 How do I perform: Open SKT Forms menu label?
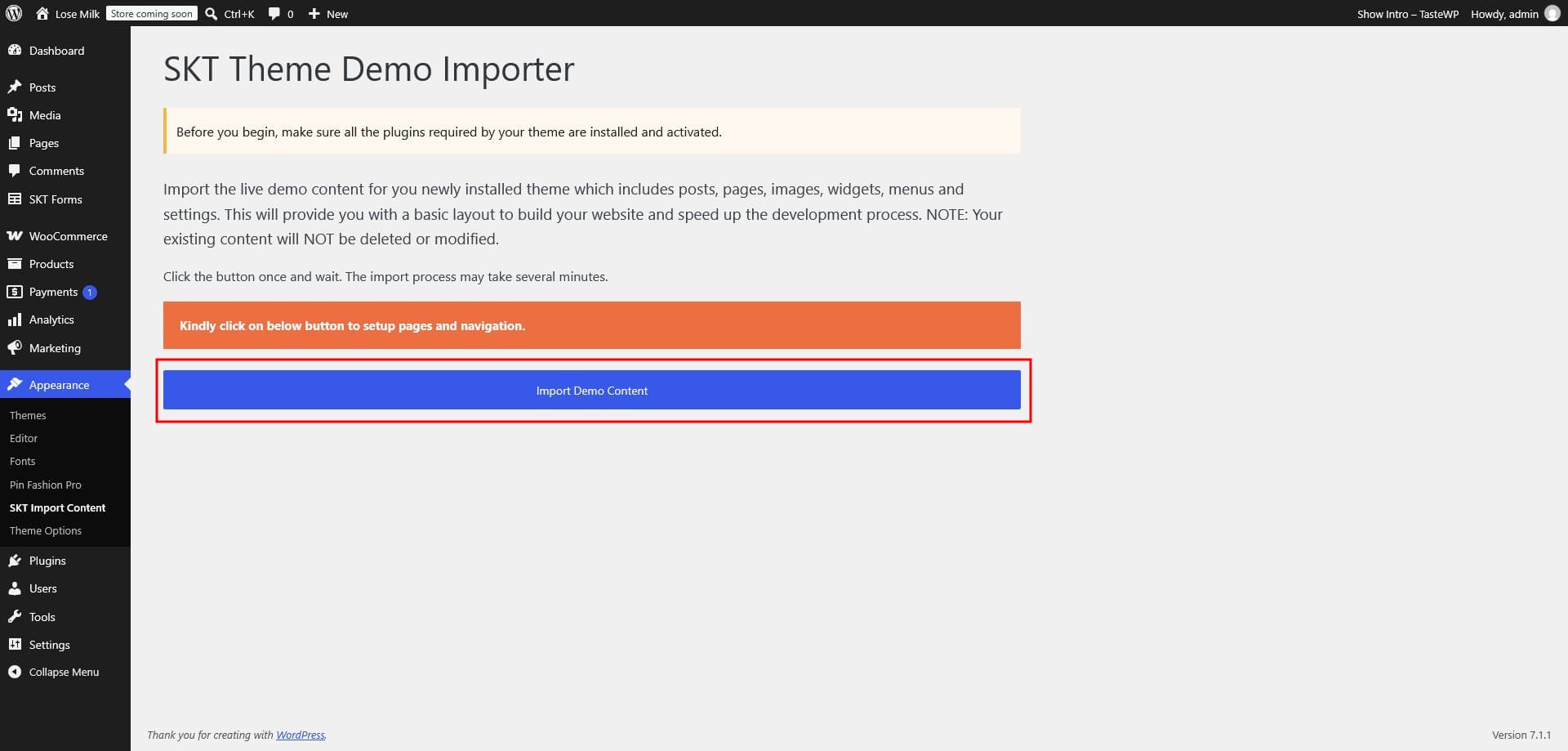point(56,199)
